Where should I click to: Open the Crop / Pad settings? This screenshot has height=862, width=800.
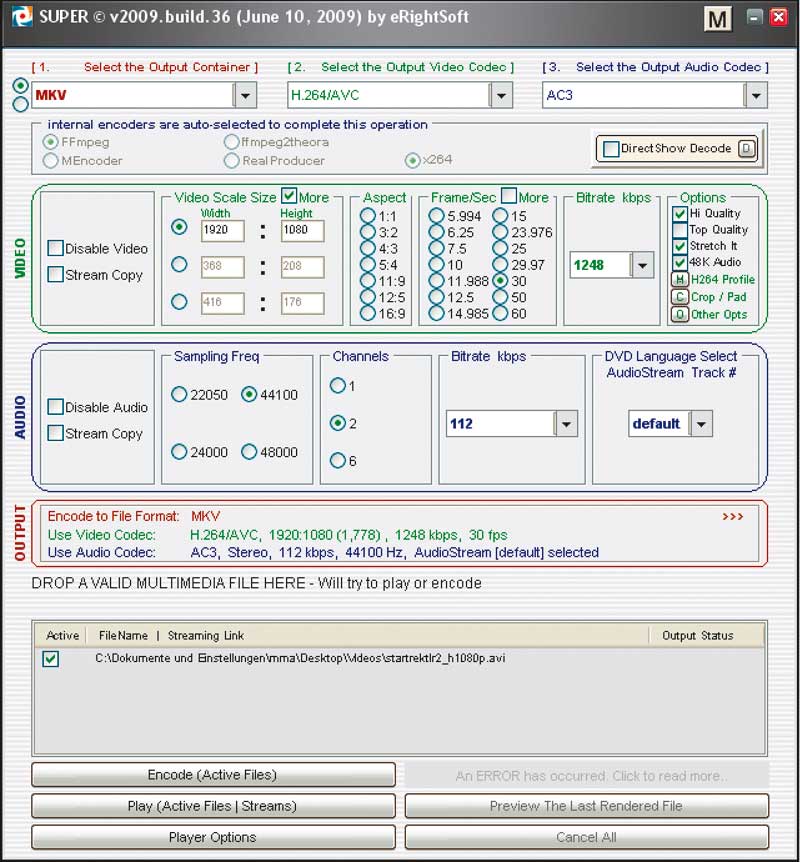(x=680, y=297)
